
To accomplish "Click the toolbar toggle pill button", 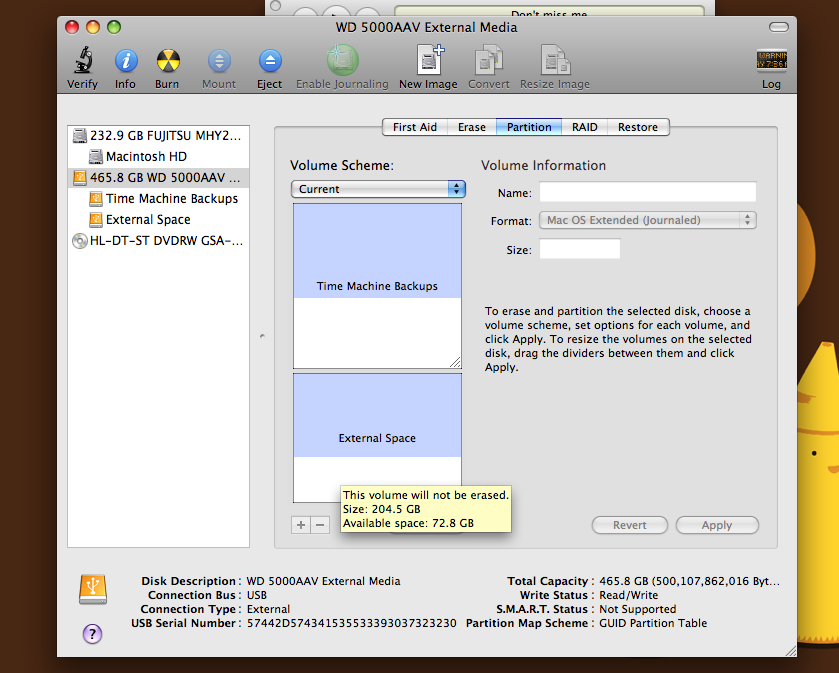I will coord(779,27).
